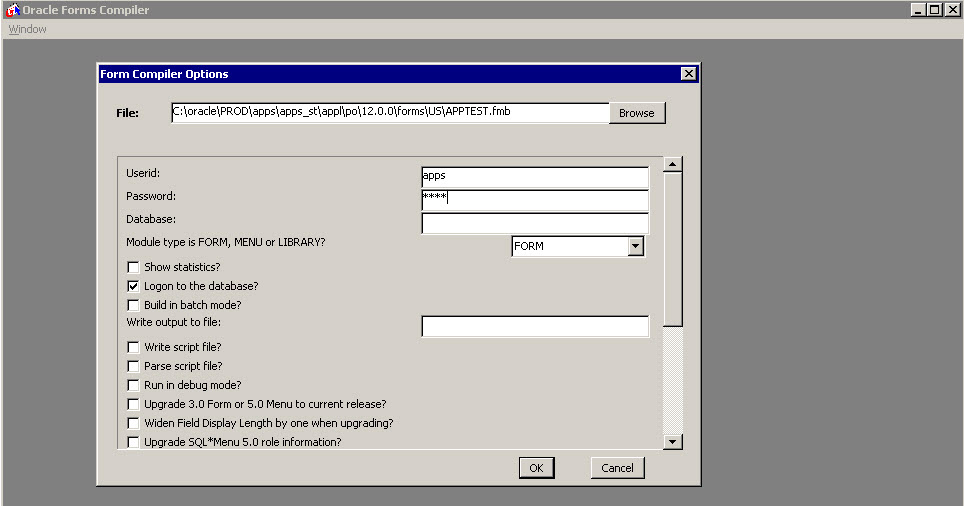
Task: Select the Database input field
Action: point(535,223)
